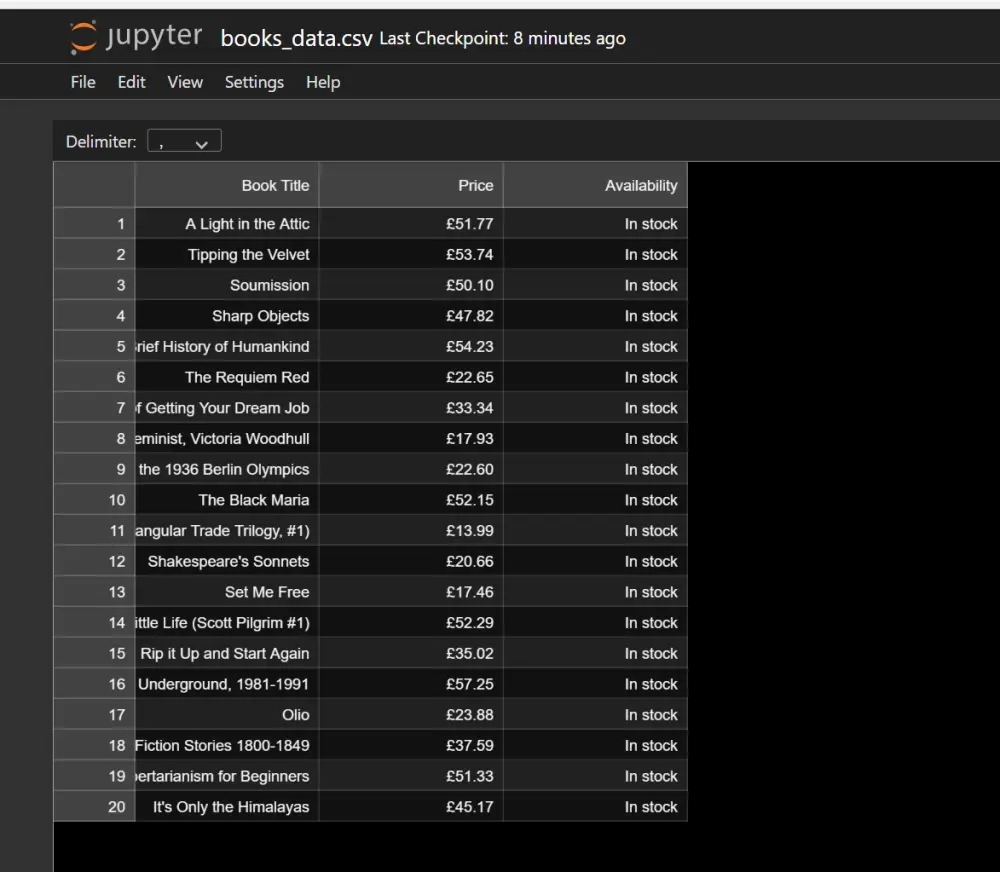The width and height of the screenshot is (1000, 872).
Task: Select the Book Title column header
Action: [x=227, y=185]
